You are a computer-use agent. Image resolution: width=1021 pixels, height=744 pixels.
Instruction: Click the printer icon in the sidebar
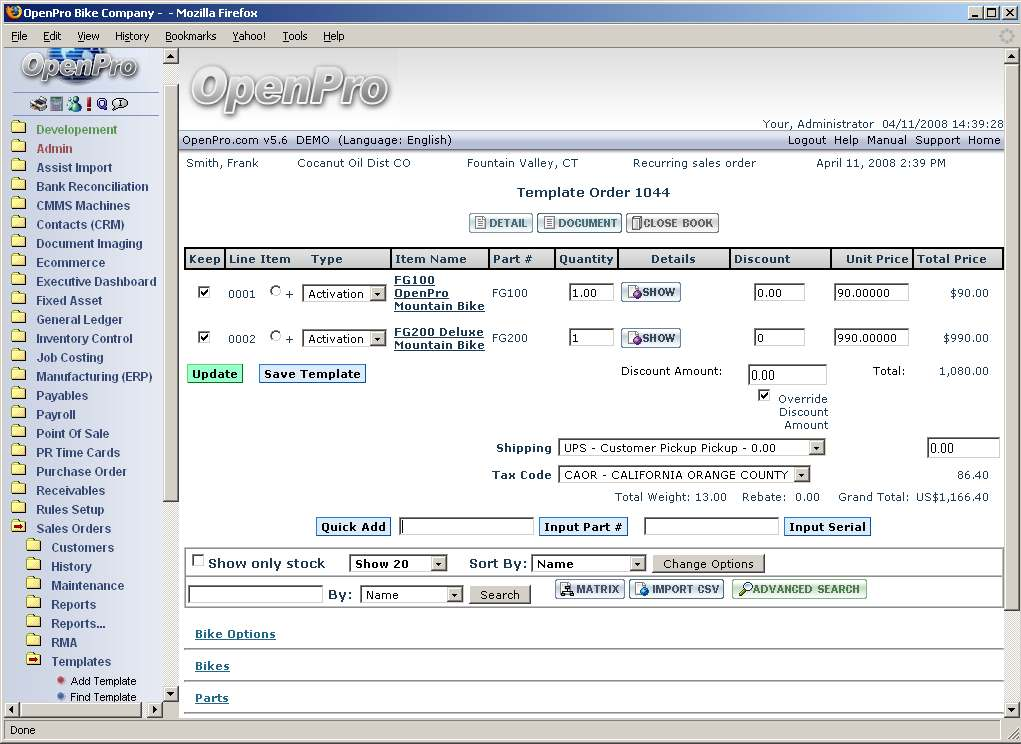38,104
